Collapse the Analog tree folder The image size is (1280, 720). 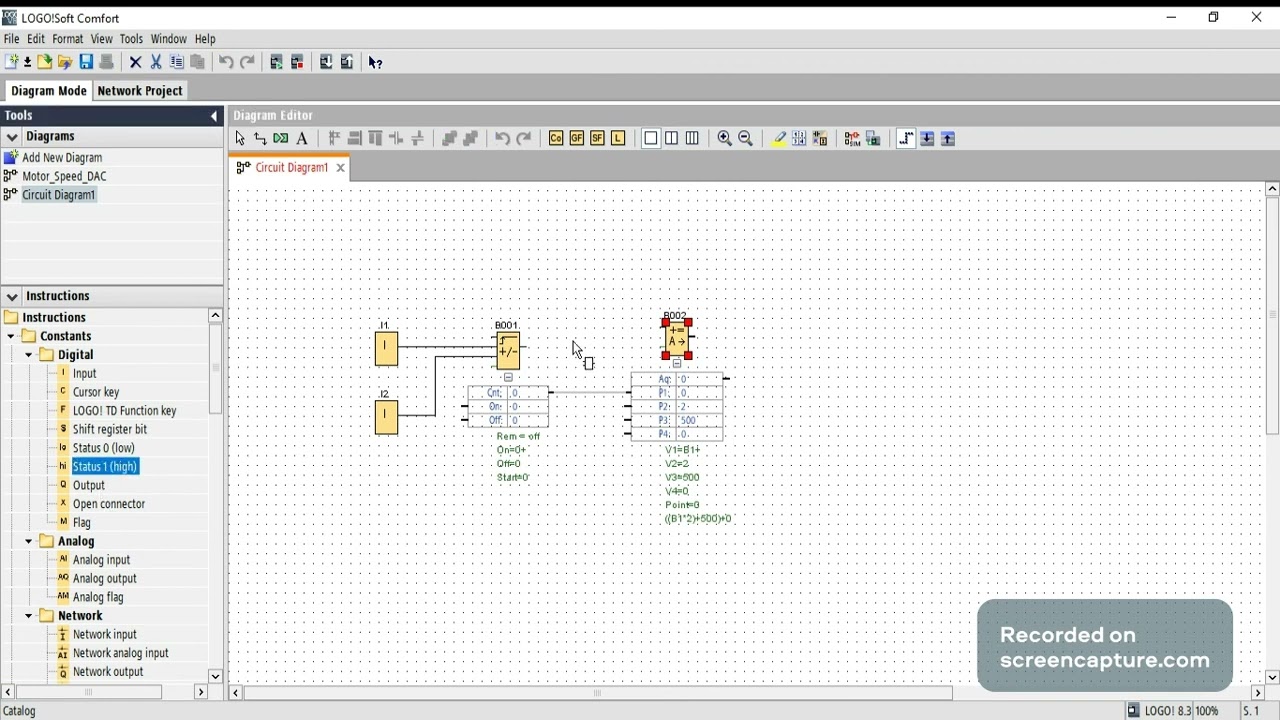click(29, 542)
